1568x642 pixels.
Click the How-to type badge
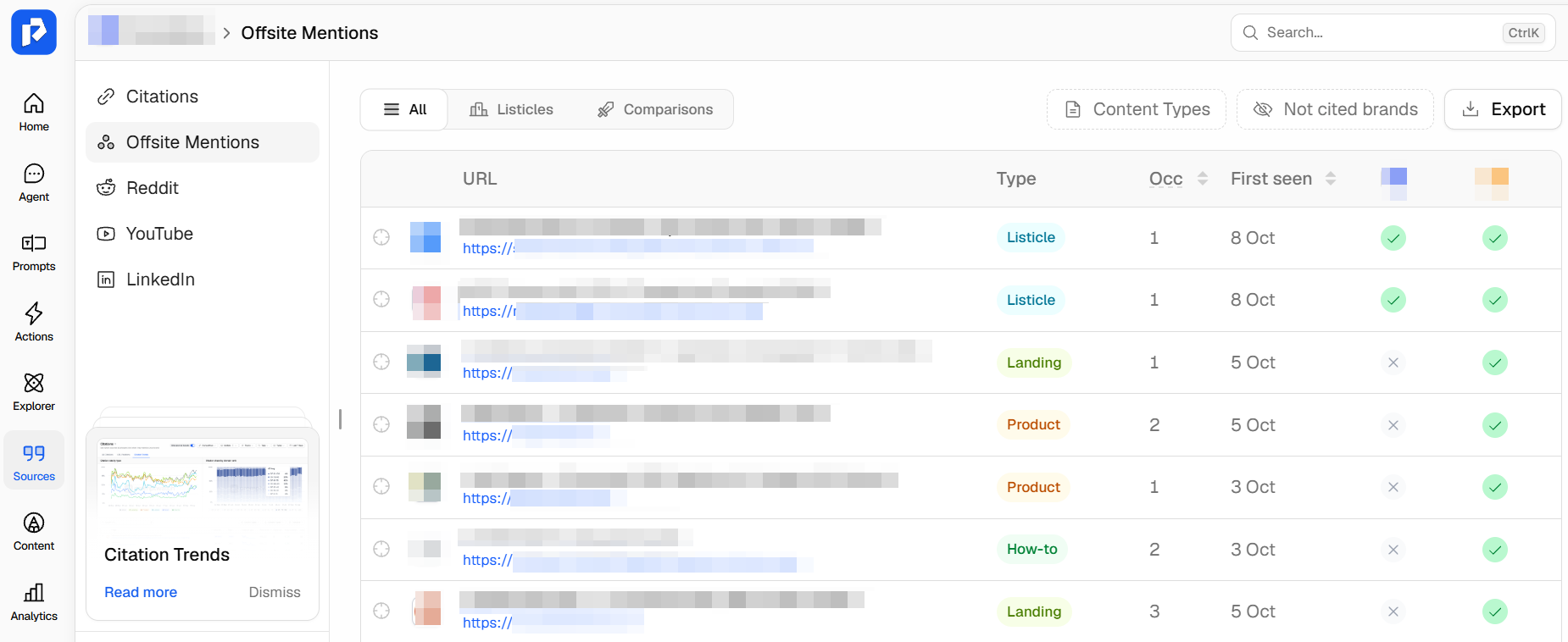pos(1031,549)
